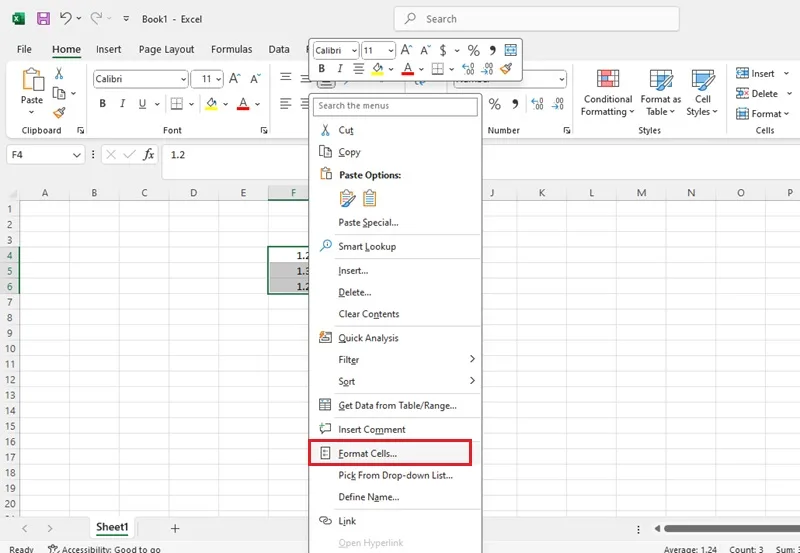Click Insert Comment in context menu
Viewport: 800px width, 553px height.
click(395, 430)
